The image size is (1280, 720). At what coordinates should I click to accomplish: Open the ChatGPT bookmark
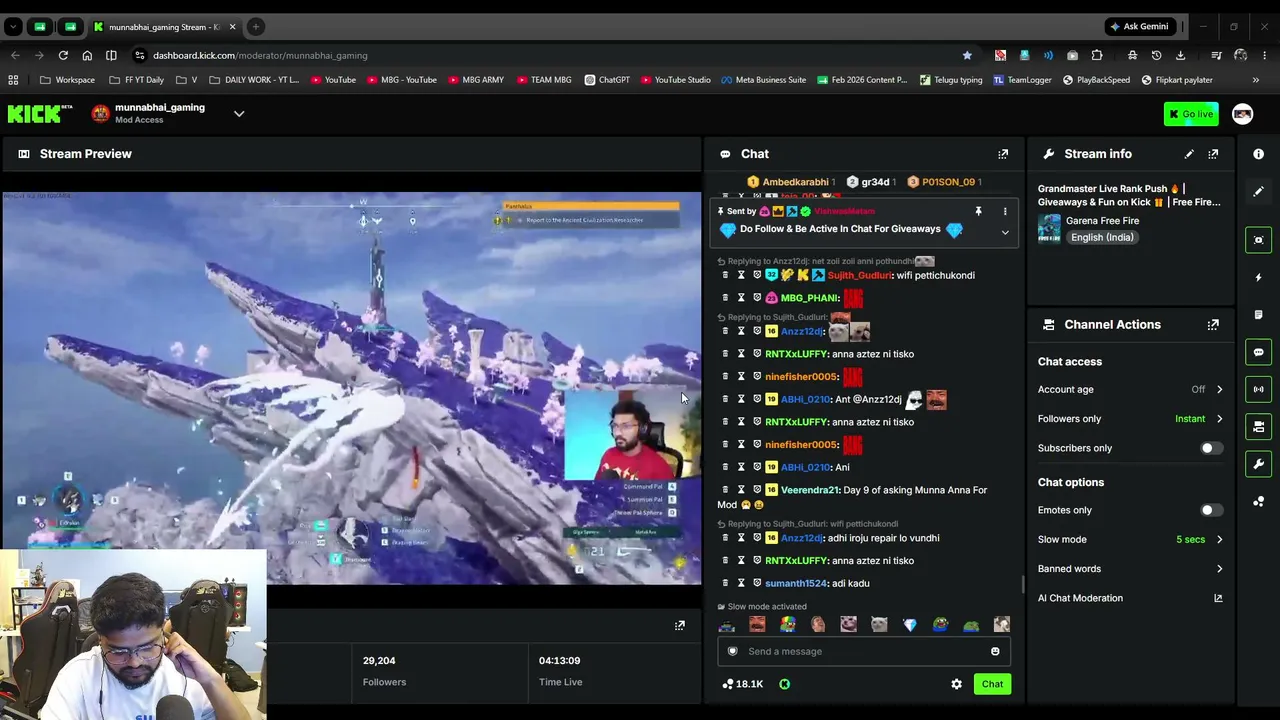(607, 80)
